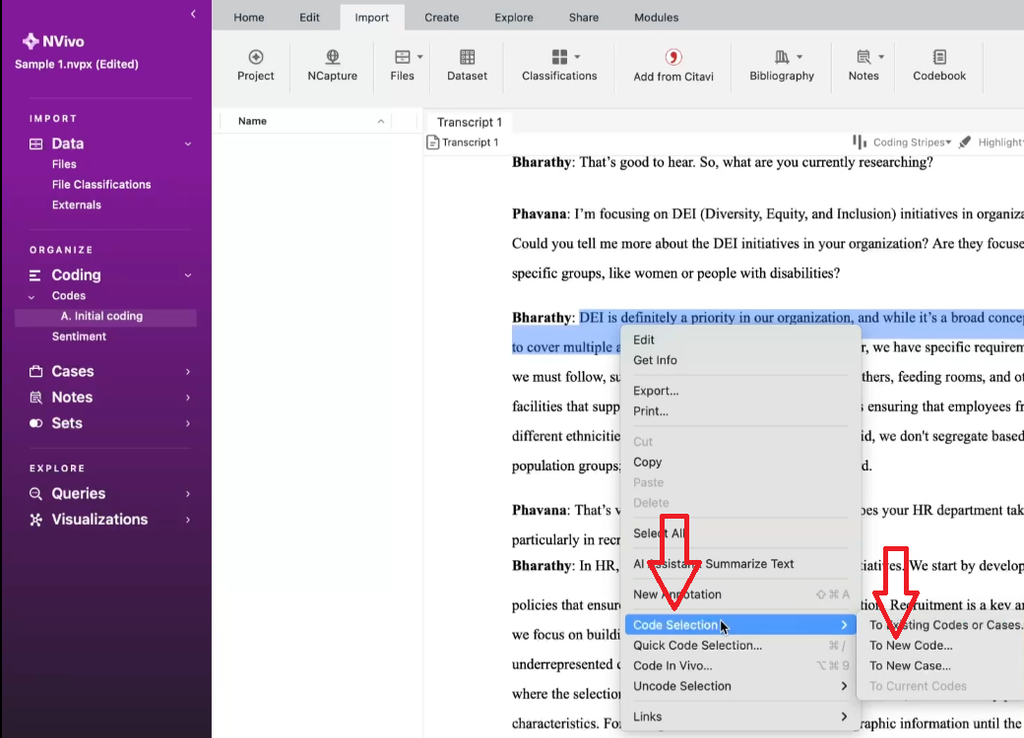Expand the Cases section chevron
The image size is (1024, 738).
coord(188,372)
